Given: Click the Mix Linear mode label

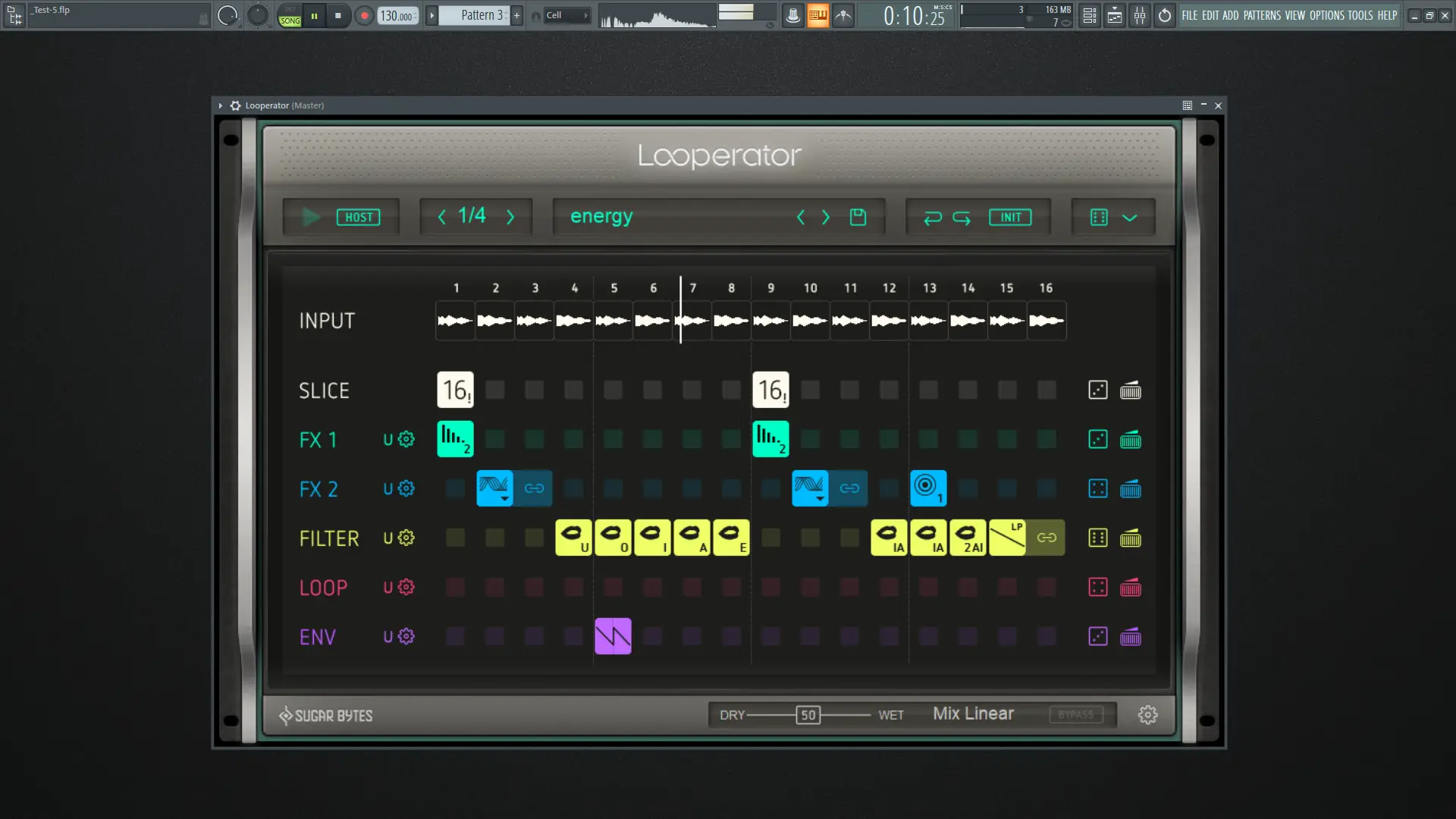Looking at the screenshot, I should pos(973,714).
